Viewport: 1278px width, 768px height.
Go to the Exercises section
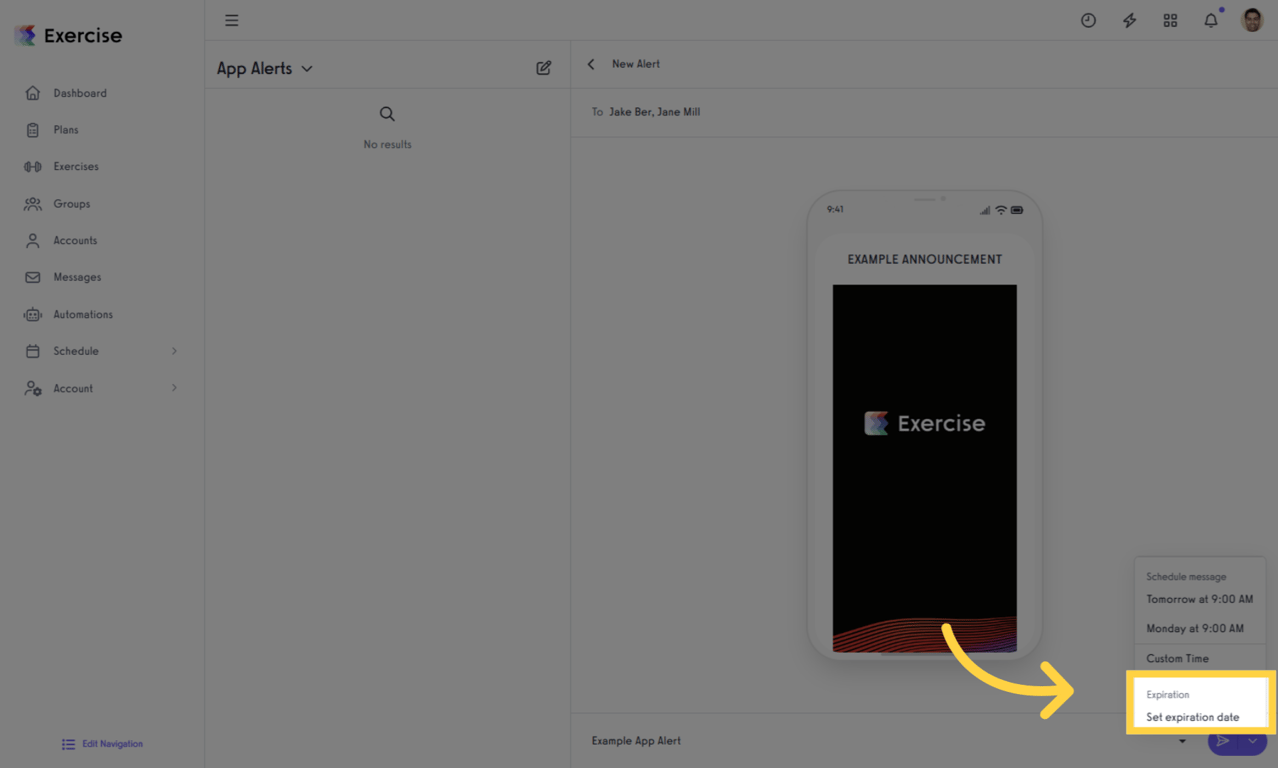(x=76, y=167)
